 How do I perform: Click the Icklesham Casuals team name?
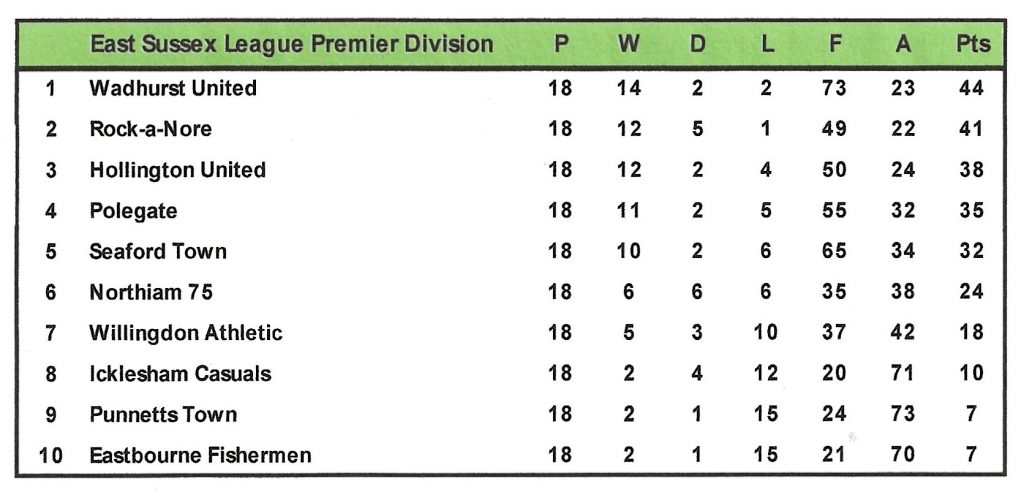pos(180,374)
